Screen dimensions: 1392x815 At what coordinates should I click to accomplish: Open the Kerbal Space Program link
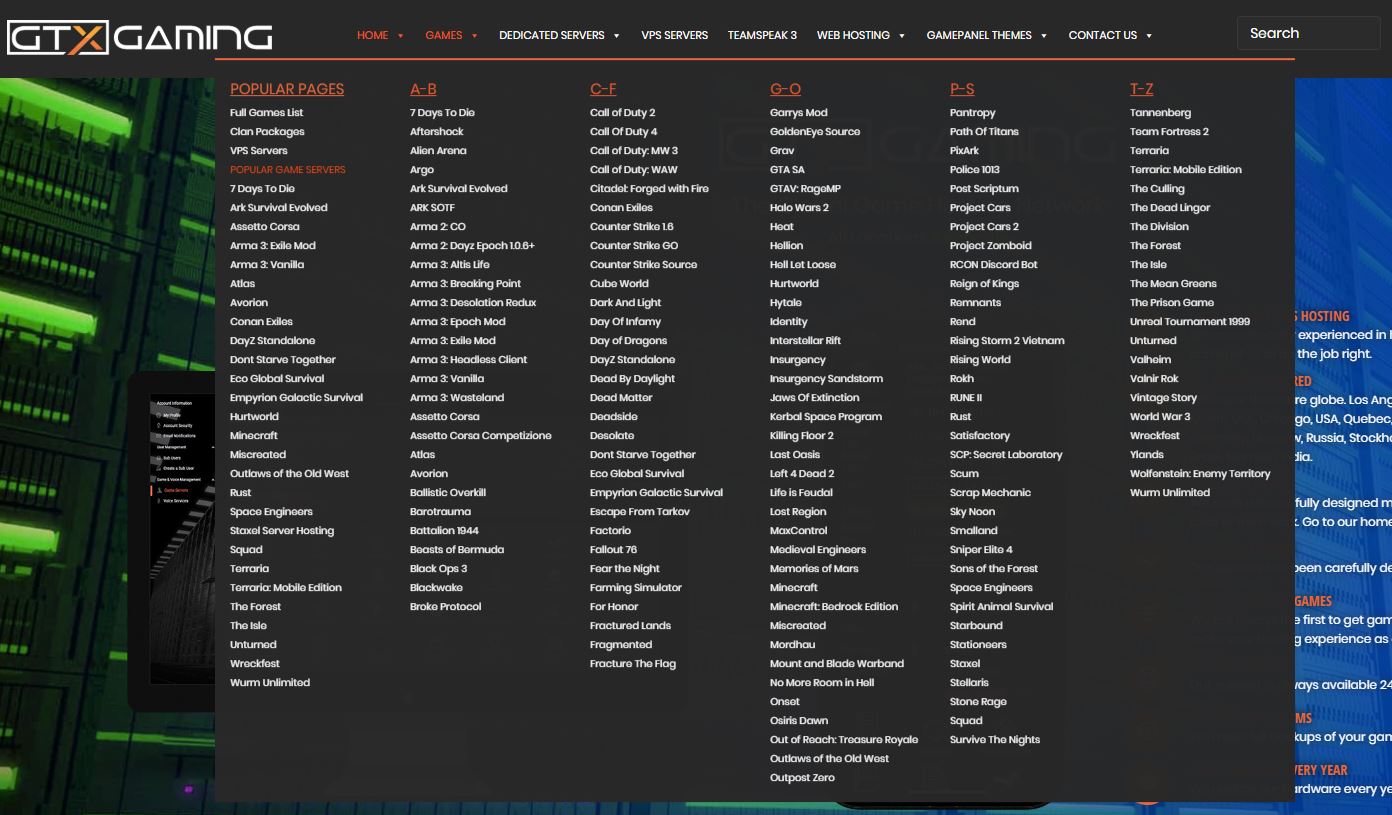tap(825, 417)
